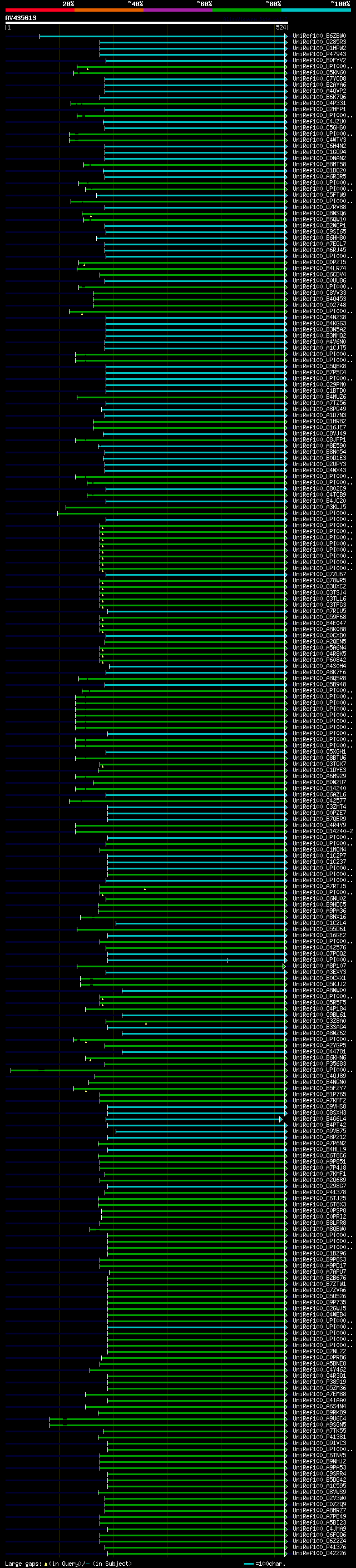Pick the UniRef100_C5FTW9 hit name
Screen dimensions: 356x1568
pos(319,195)
